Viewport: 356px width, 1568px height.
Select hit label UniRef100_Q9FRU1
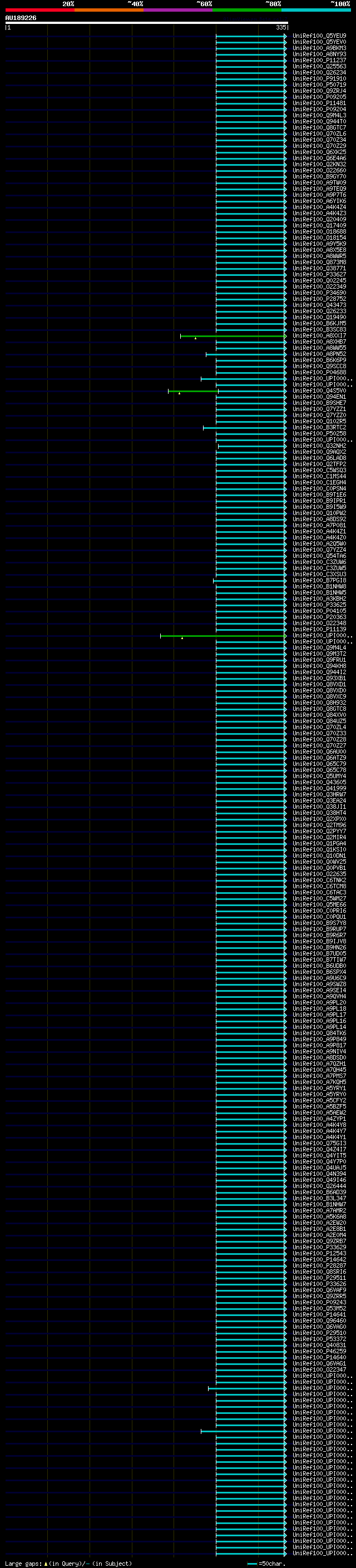pos(319,660)
